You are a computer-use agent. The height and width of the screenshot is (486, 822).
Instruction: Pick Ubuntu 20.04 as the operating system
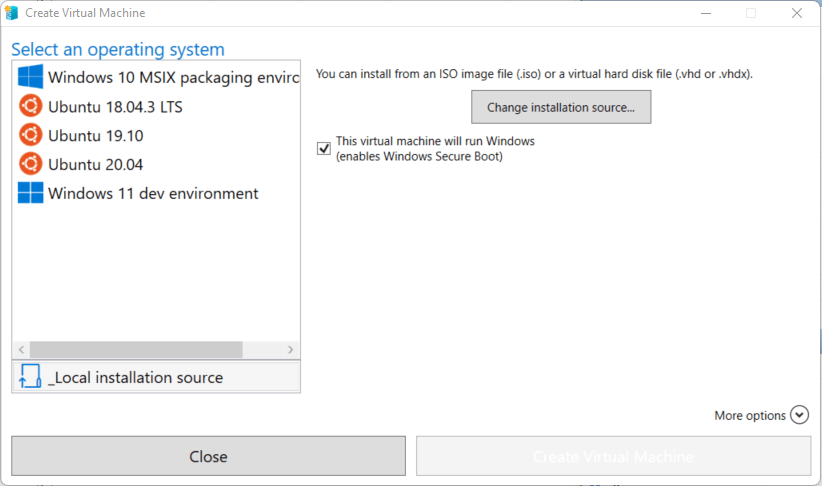coord(95,165)
